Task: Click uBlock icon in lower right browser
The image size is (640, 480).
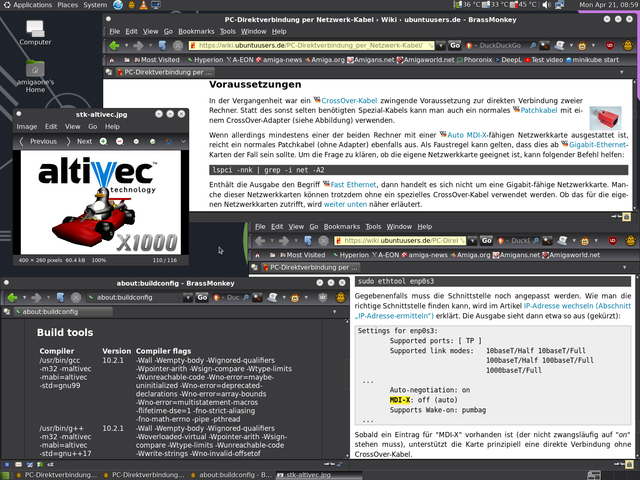Action: pyautogui.click(x=613, y=241)
